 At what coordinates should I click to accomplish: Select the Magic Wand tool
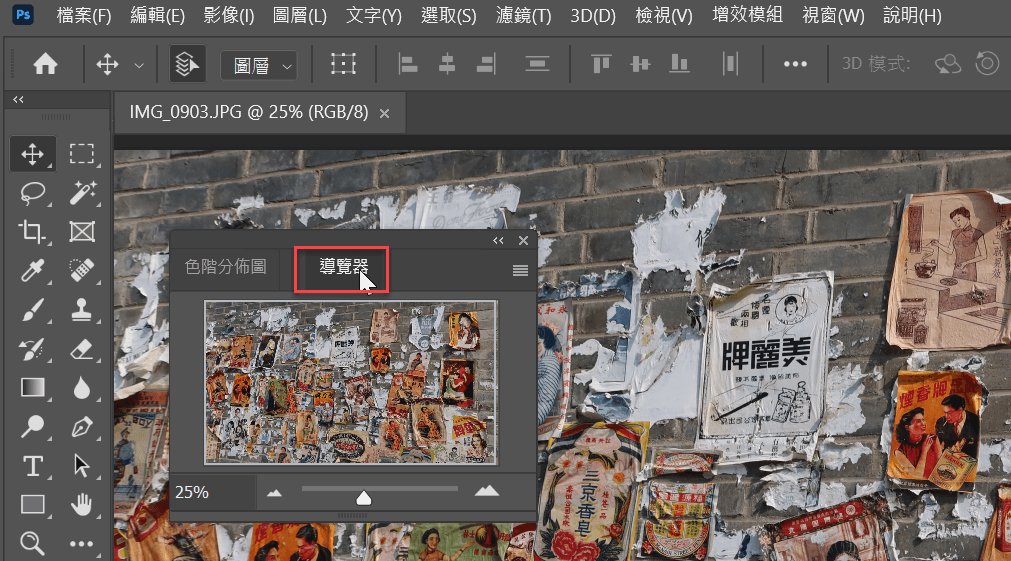[x=82, y=193]
